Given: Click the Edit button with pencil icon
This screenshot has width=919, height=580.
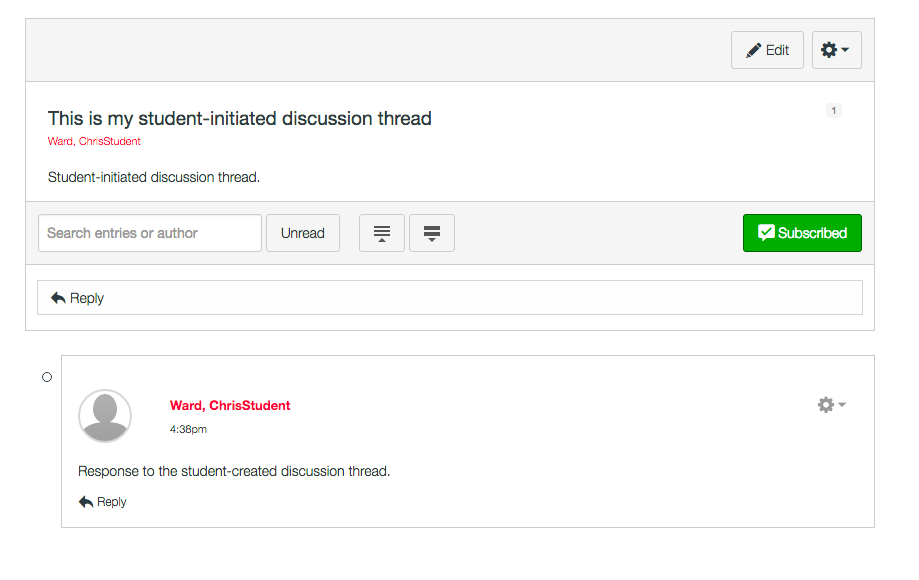Looking at the screenshot, I should 767,50.
